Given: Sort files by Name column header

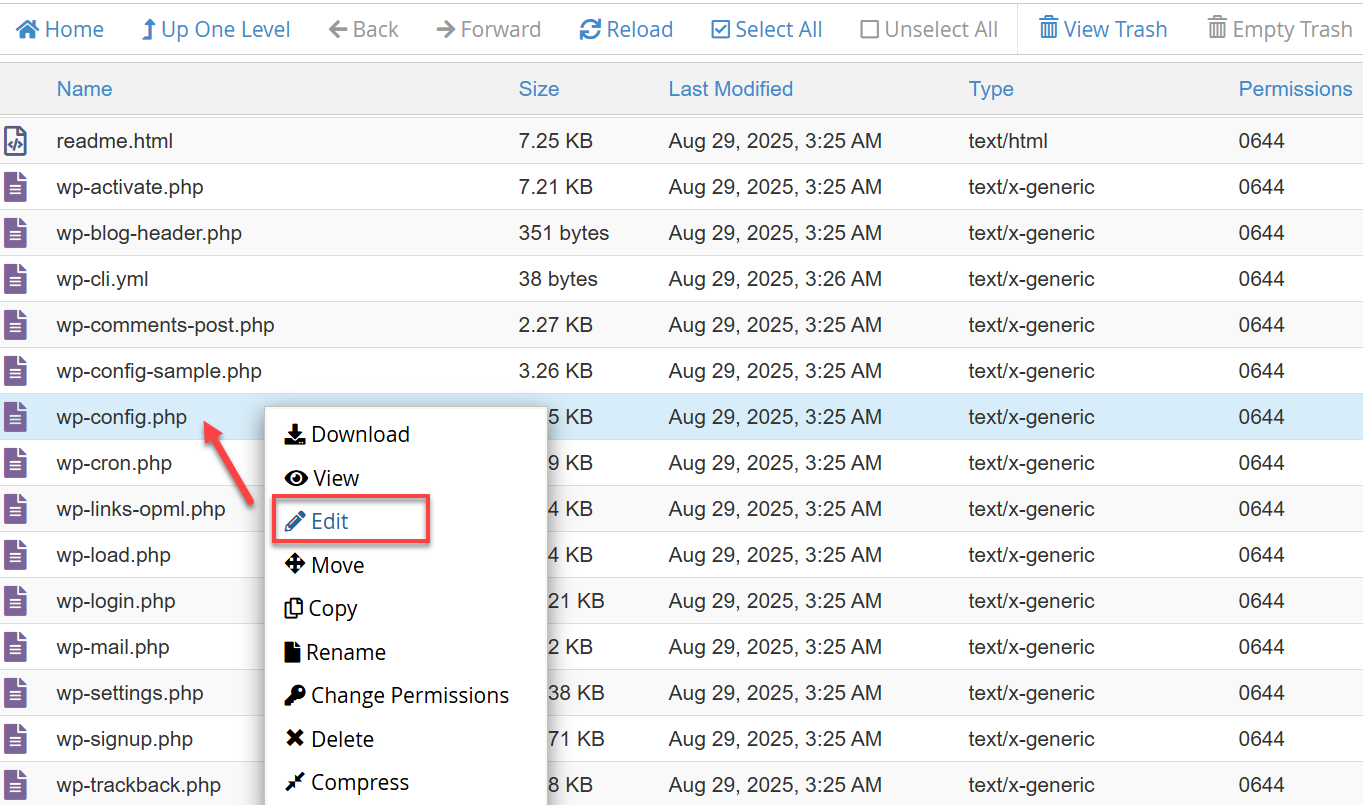Looking at the screenshot, I should (x=84, y=89).
